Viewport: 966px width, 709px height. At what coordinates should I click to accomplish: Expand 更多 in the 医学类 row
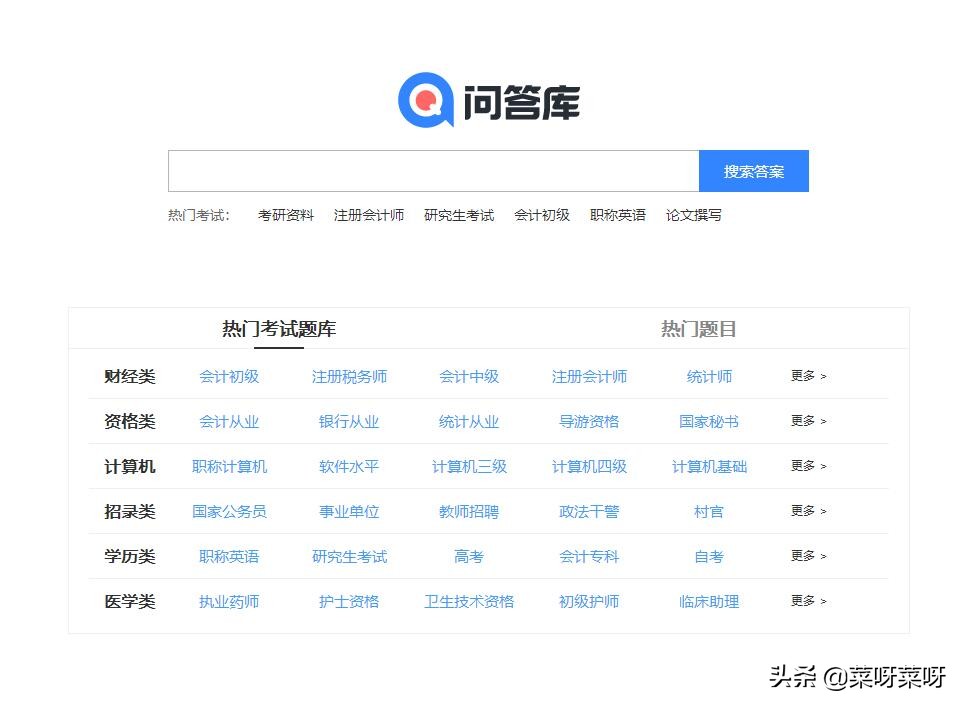click(806, 602)
